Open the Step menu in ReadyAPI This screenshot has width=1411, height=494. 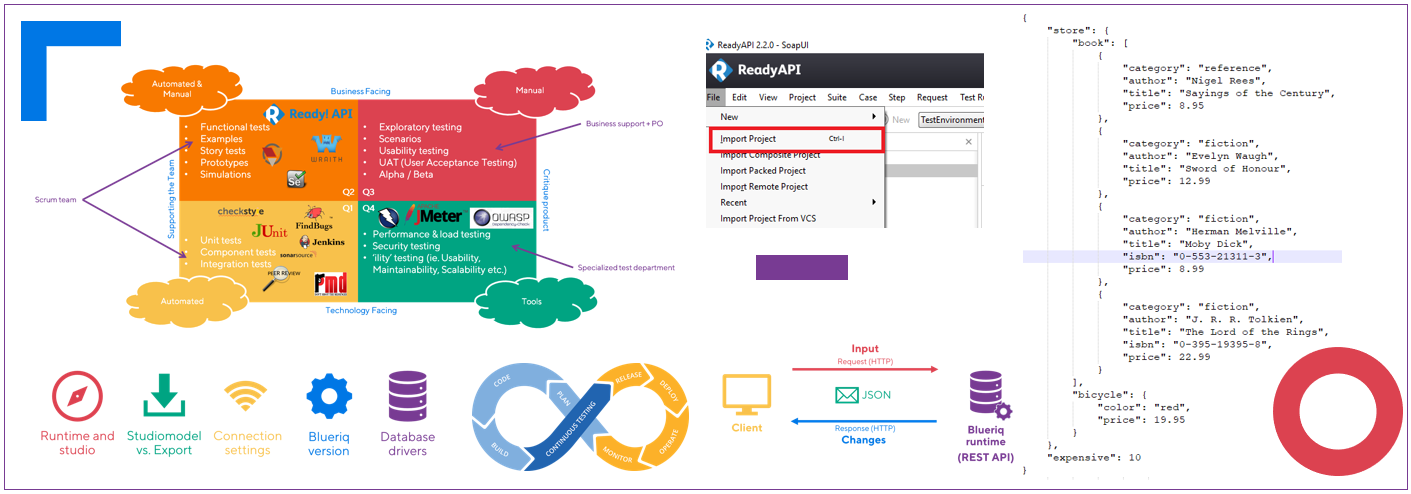(x=897, y=97)
